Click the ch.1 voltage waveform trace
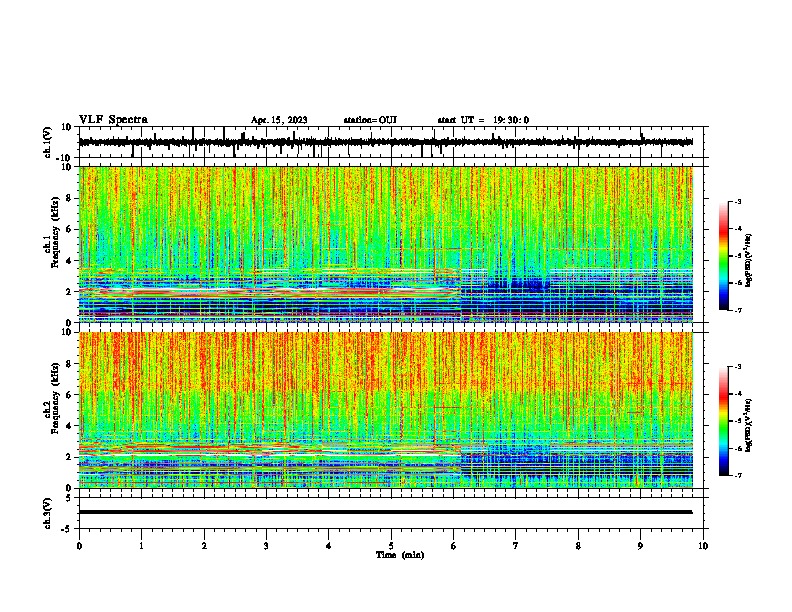Viewport: 792px width, 612px height. 385,142
